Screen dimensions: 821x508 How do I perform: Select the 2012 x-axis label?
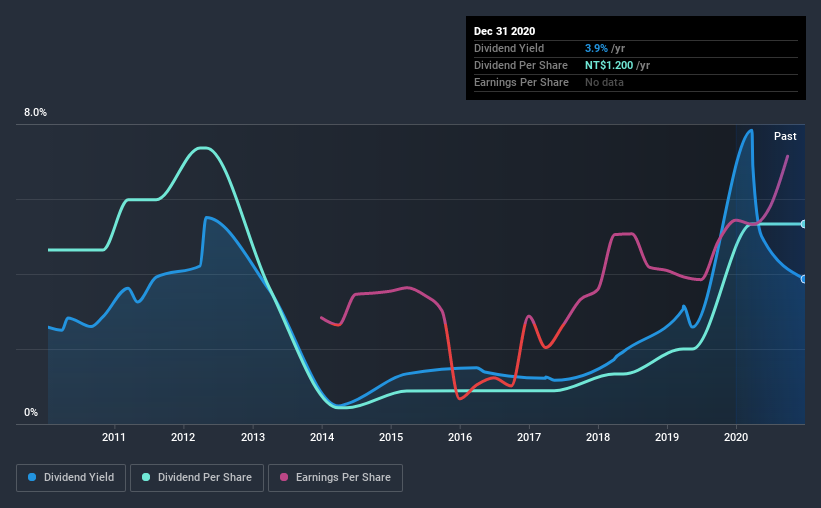click(x=183, y=437)
